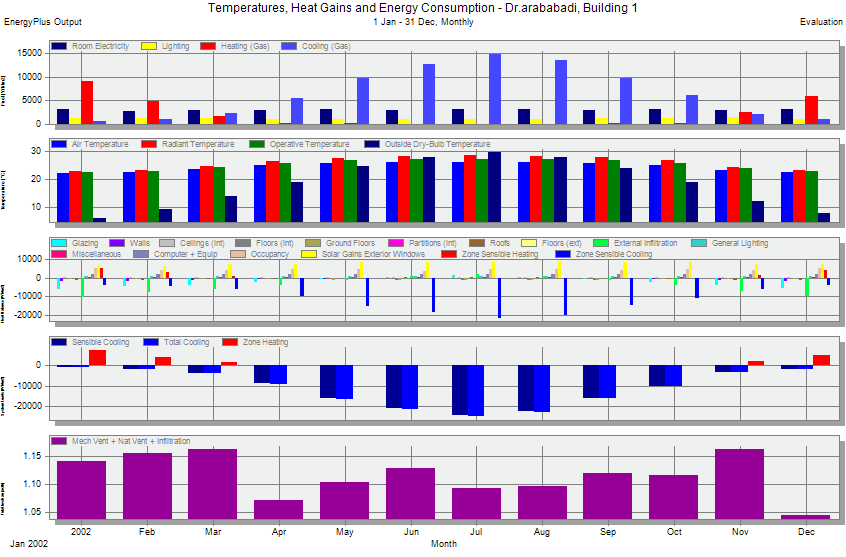Select the green Operative Temperature legend swatch
The width and height of the screenshot is (846, 557).
(x=257, y=144)
